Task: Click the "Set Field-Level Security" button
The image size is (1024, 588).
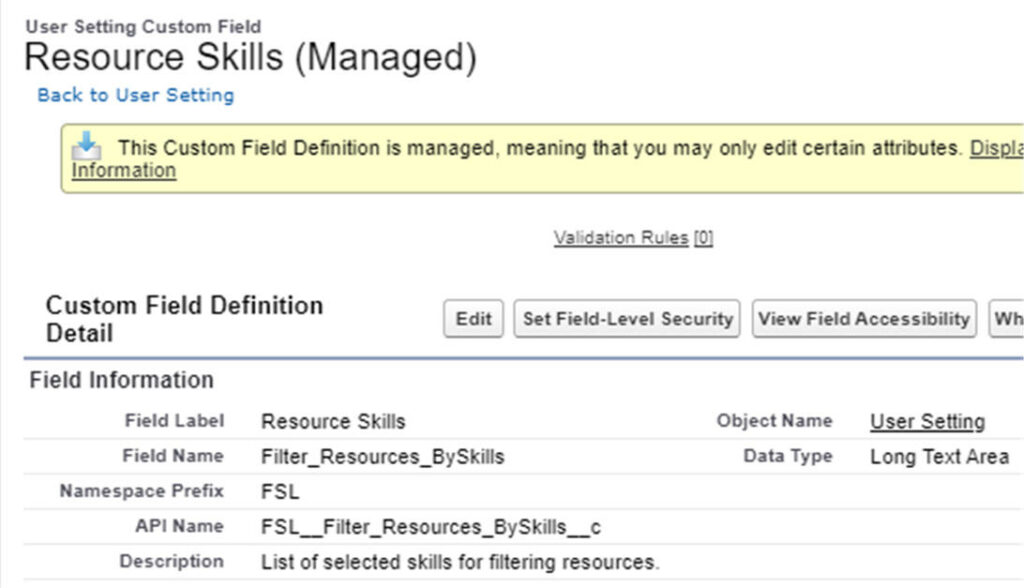Action: [x=626, y=318]
